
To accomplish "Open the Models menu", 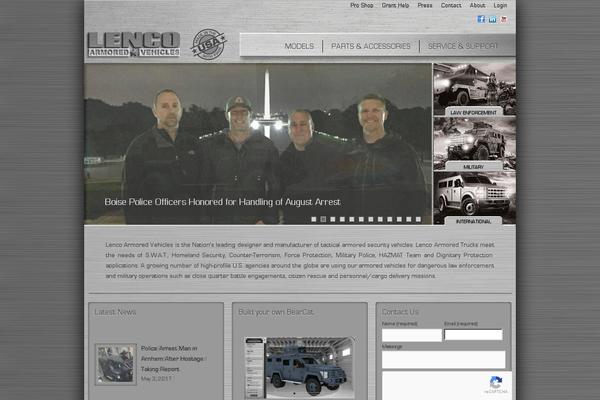I will pos(299,46).
